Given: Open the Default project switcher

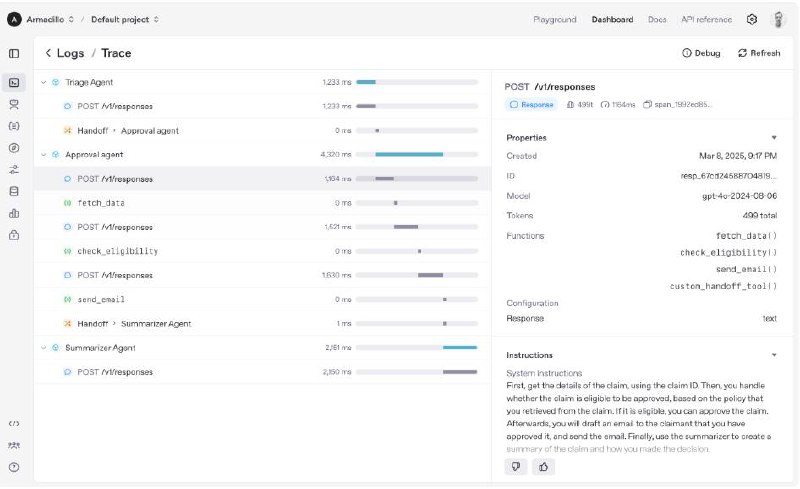Looking at the screenshot, I should click(x=125, y=19).
